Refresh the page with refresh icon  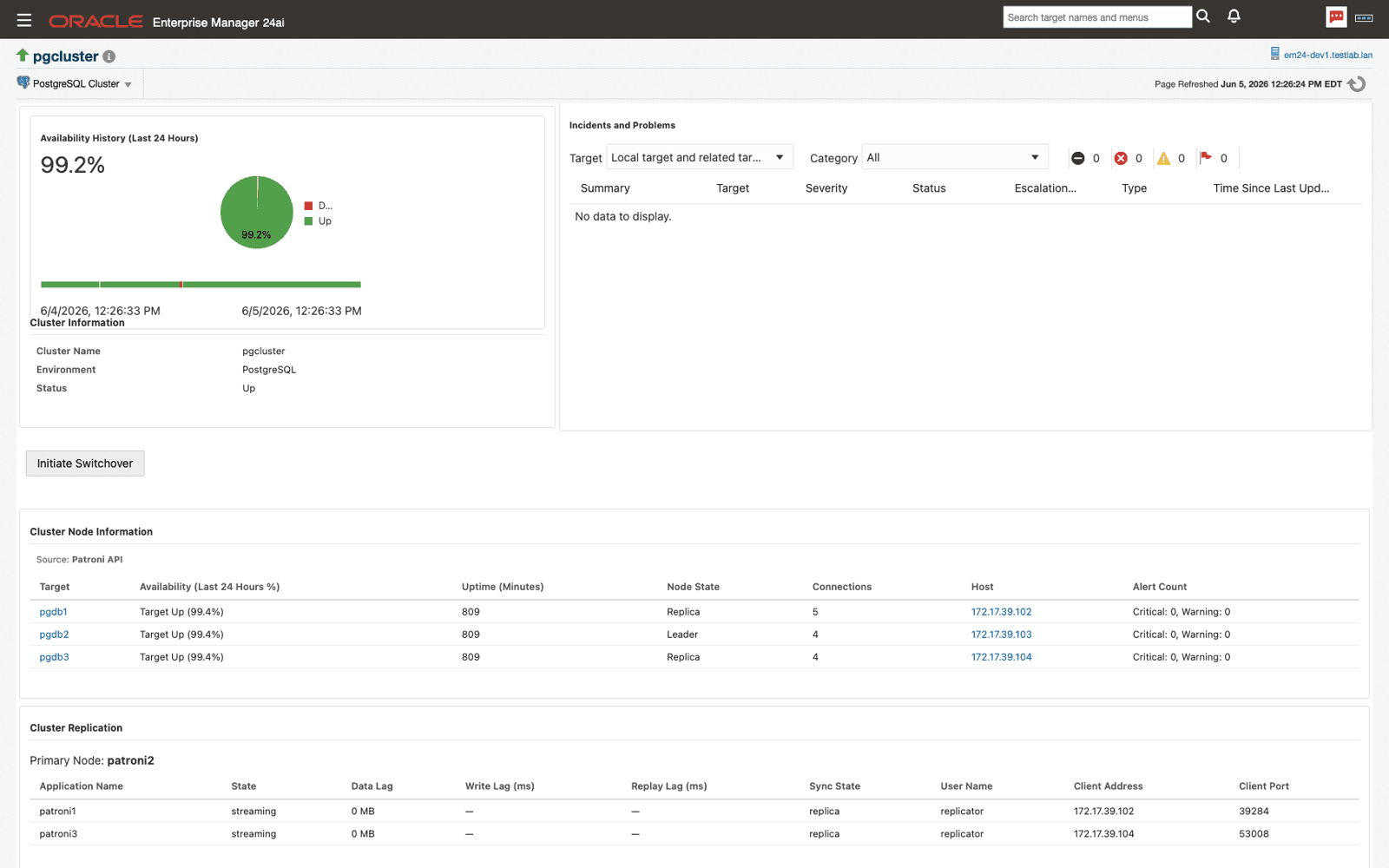coord(1357,84)
